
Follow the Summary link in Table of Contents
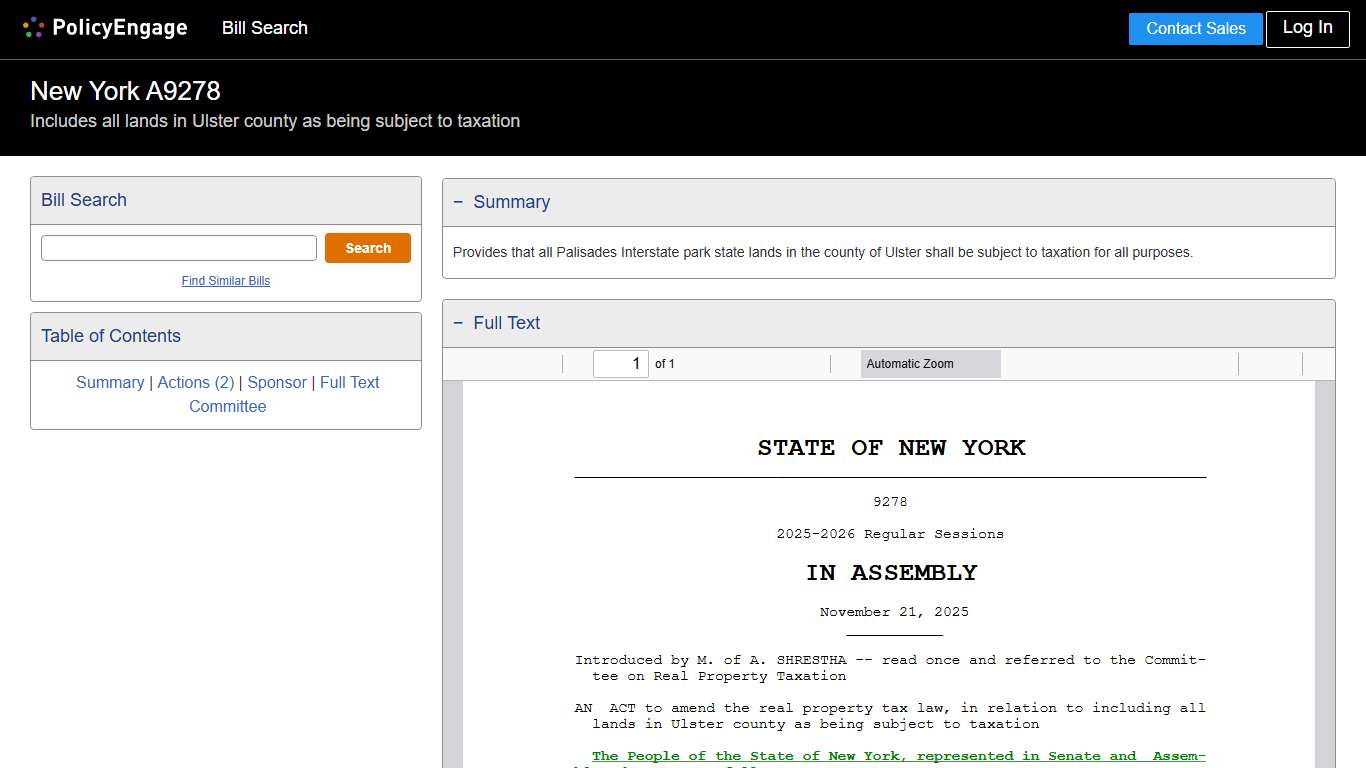pos(110,382)
